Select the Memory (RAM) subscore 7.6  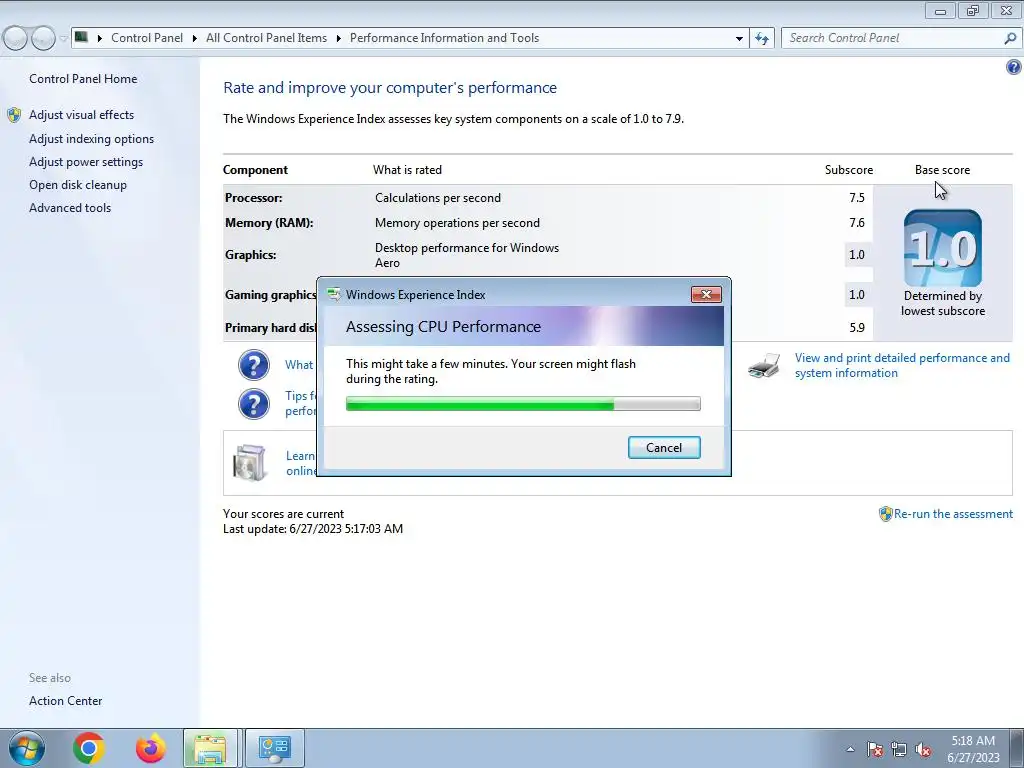857,223
